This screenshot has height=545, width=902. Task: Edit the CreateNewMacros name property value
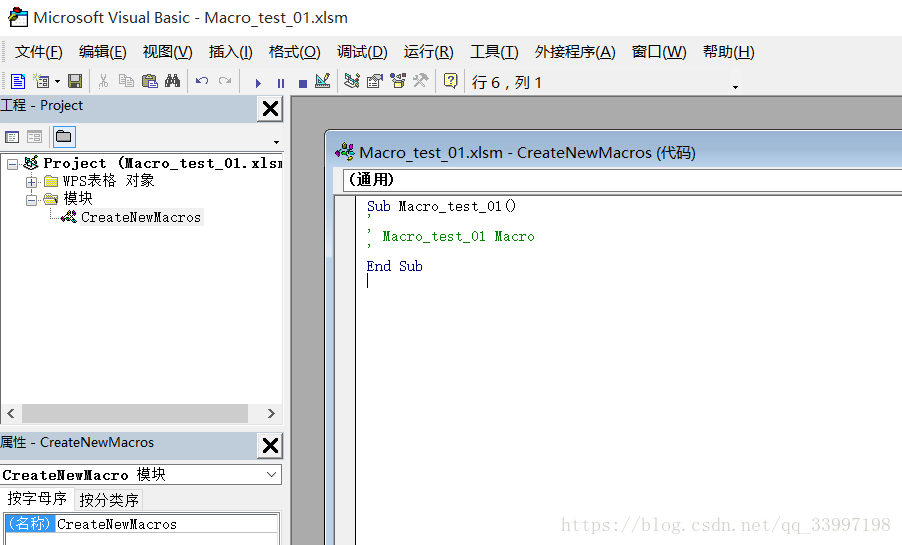click(x=167, y=524)
